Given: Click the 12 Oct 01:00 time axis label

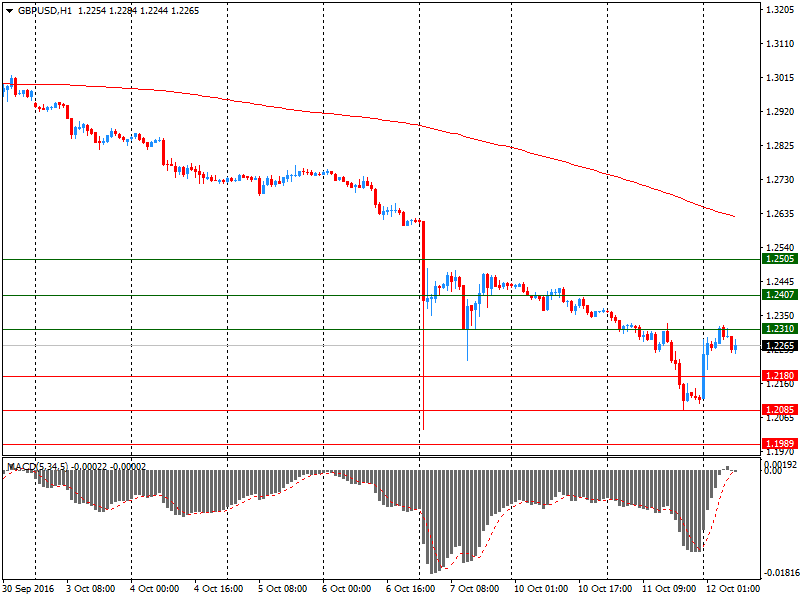Looking at the screenshot, I should 733,589.
